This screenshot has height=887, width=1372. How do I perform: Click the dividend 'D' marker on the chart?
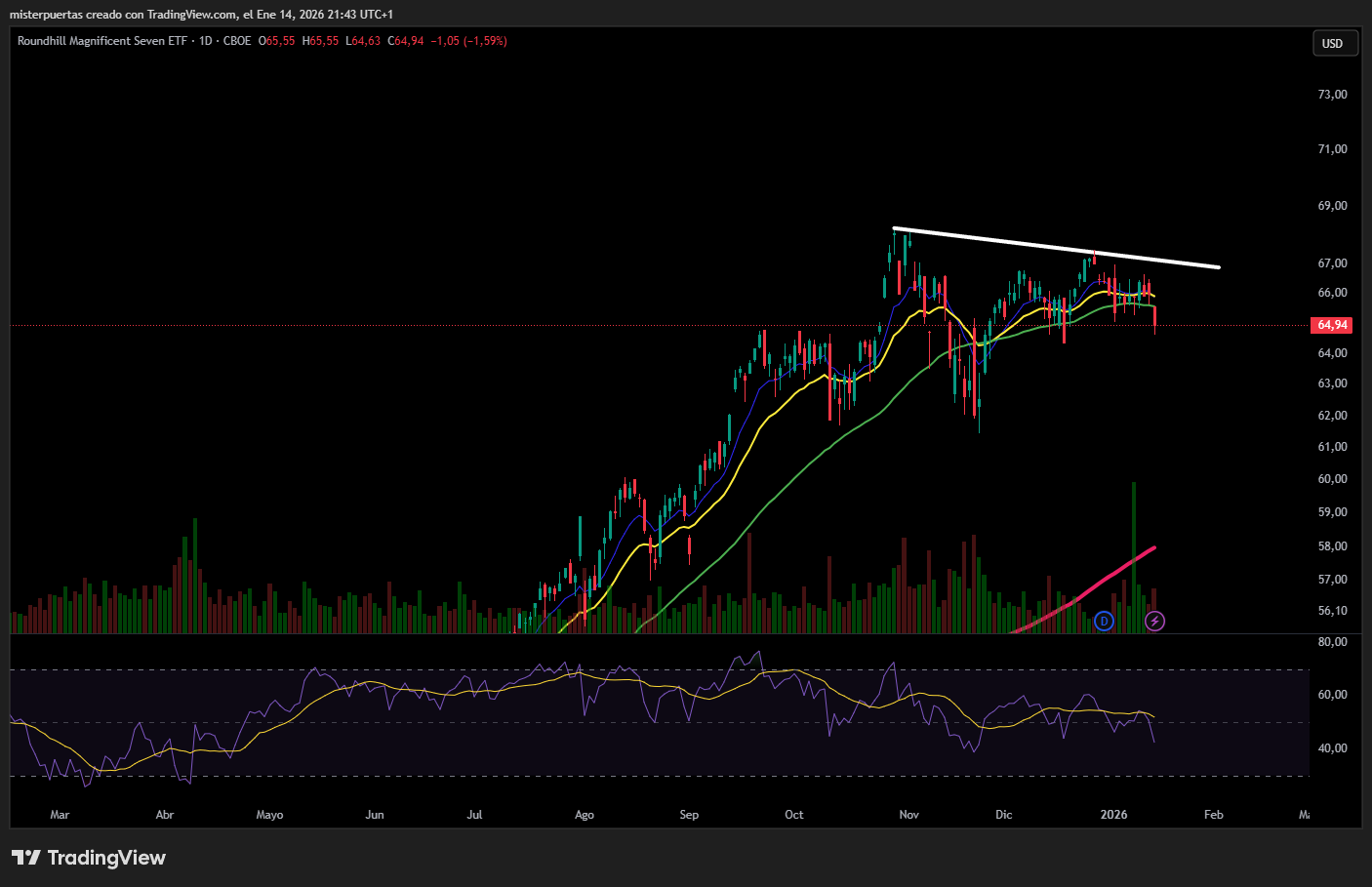pos(1104,621)
